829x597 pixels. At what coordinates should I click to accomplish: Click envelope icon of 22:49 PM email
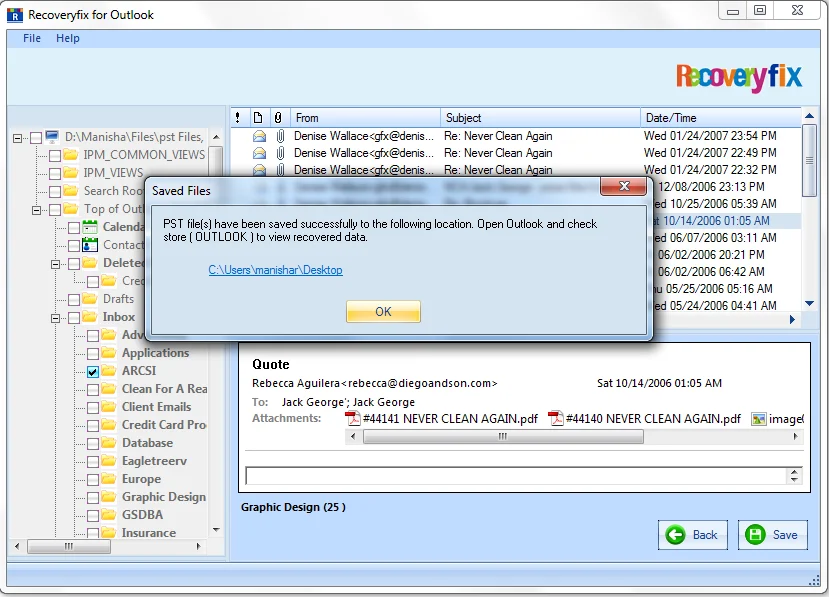coord(259,153)
